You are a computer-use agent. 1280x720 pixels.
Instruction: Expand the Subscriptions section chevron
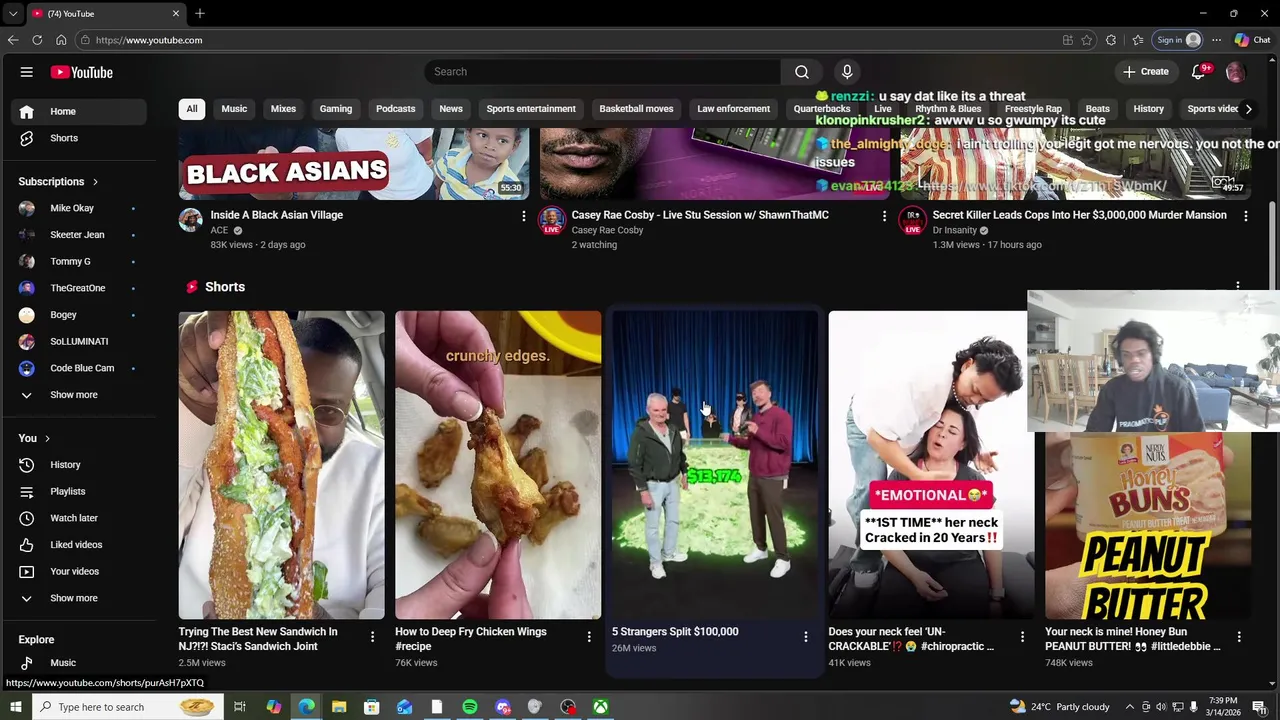tap(95, 182)
